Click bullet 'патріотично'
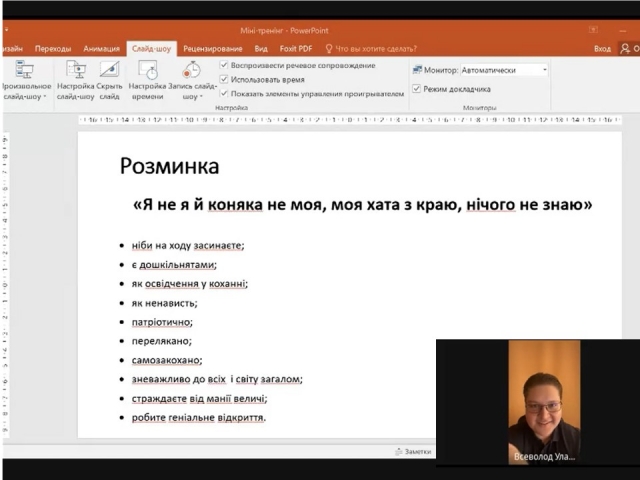The width and height of the screenshot is (640, 480). (x=162, y=322)
